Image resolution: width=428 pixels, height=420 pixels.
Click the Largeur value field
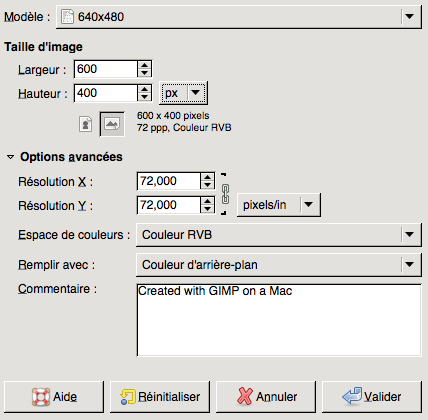click(106, 69)
